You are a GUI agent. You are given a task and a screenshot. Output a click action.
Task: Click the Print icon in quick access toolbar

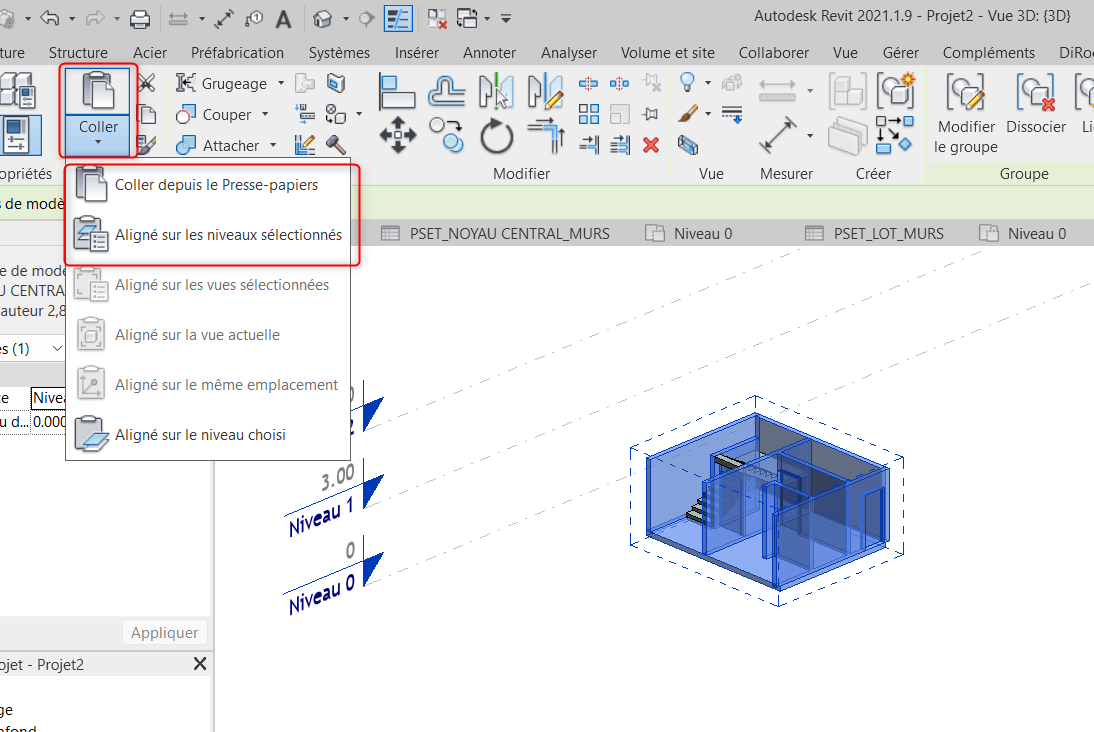(140, 18)
